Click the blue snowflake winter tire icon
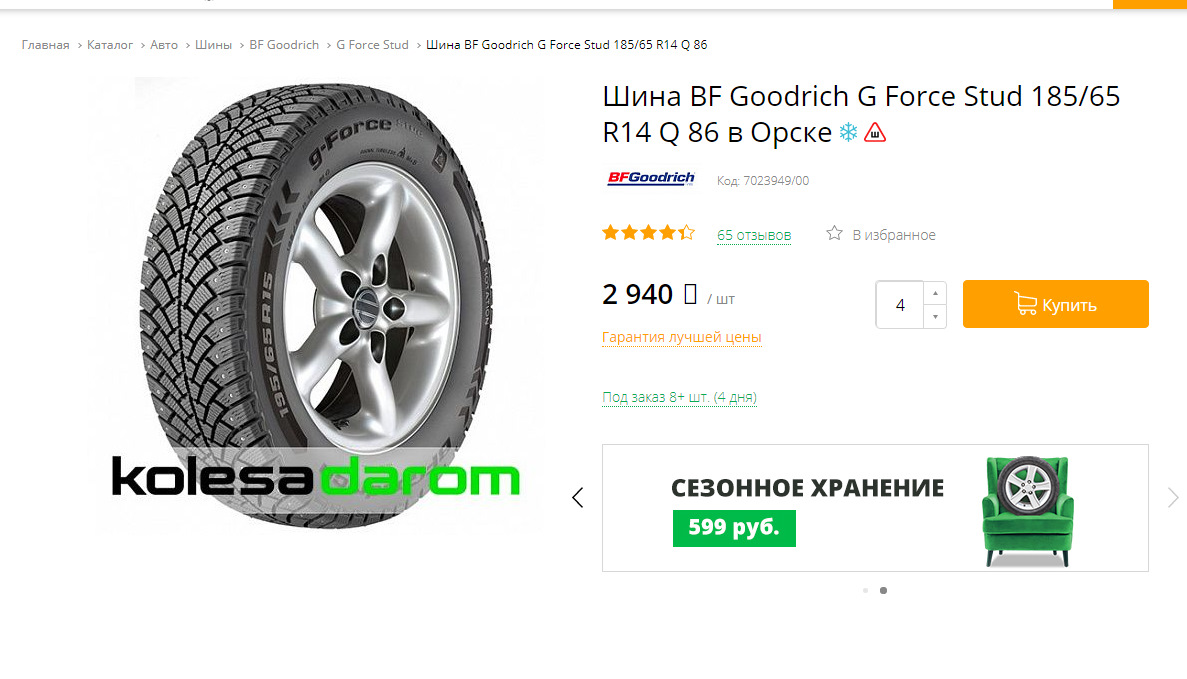 point(848,133)
